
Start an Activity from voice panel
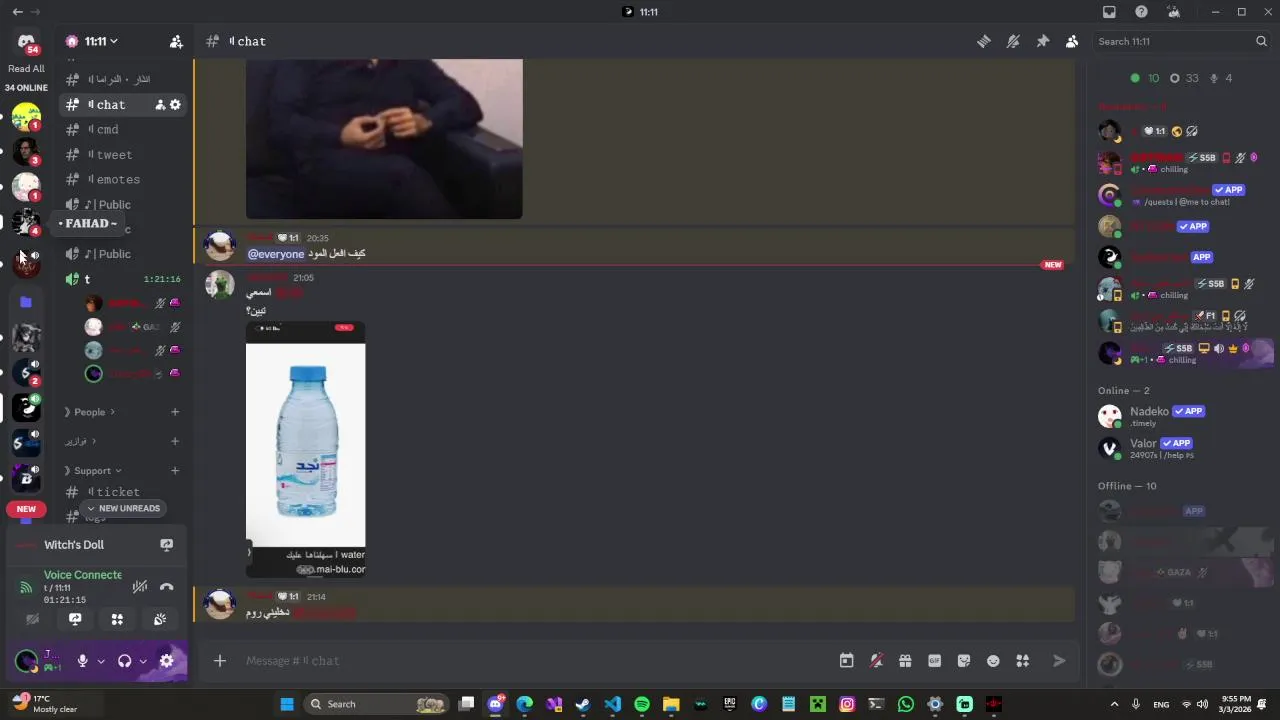coord(117,620)
